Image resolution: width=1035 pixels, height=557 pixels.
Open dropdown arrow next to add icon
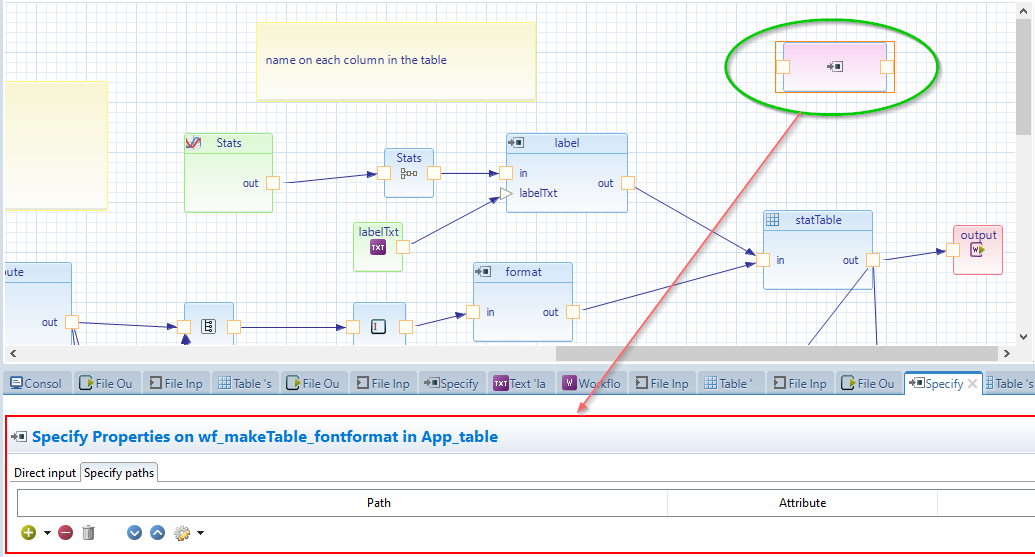pos(47,534)
